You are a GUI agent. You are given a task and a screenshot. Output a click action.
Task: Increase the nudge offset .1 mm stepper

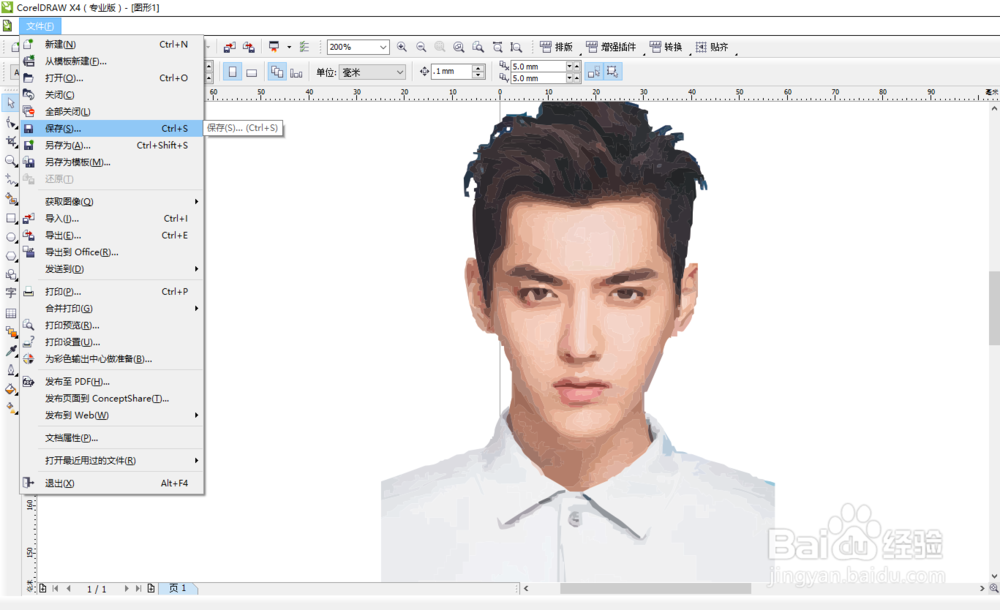click(479, 68)
